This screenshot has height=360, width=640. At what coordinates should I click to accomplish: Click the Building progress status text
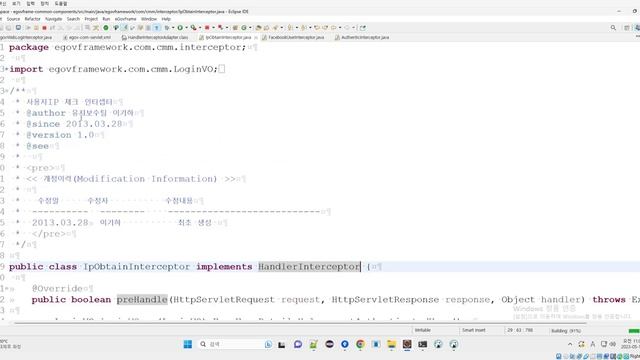[566, 331]
